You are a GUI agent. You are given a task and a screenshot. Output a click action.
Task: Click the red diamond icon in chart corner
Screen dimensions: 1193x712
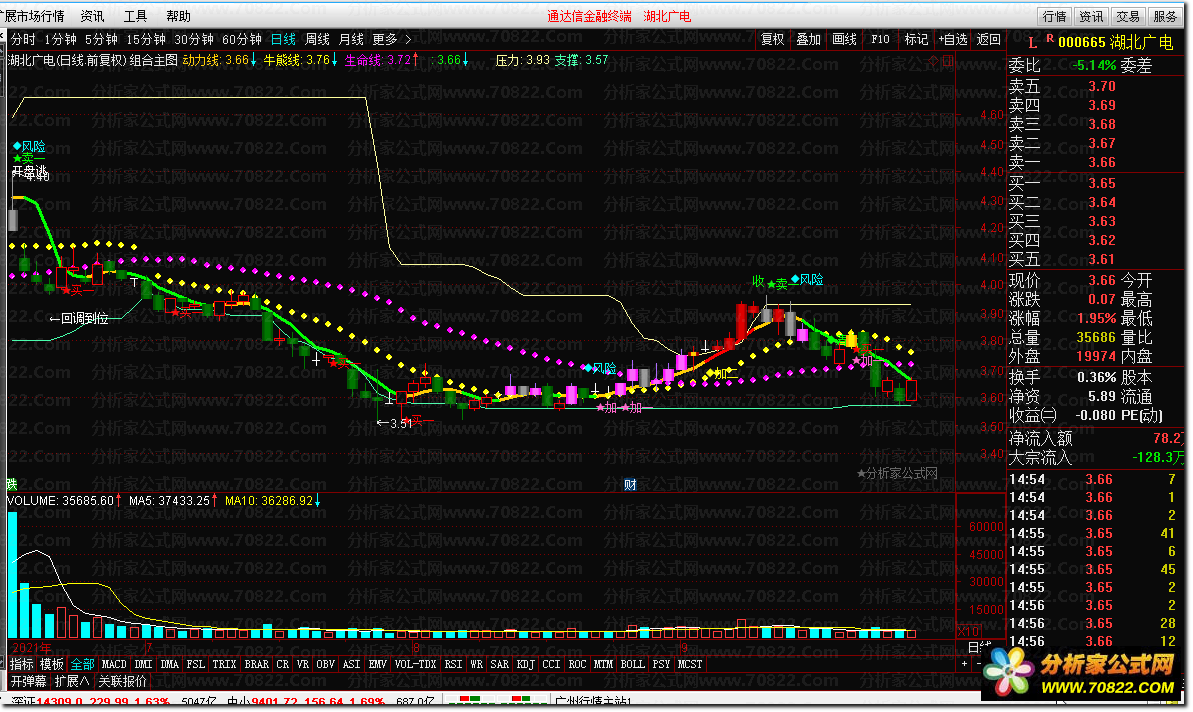pyautogui.click(x=934, y=60)
